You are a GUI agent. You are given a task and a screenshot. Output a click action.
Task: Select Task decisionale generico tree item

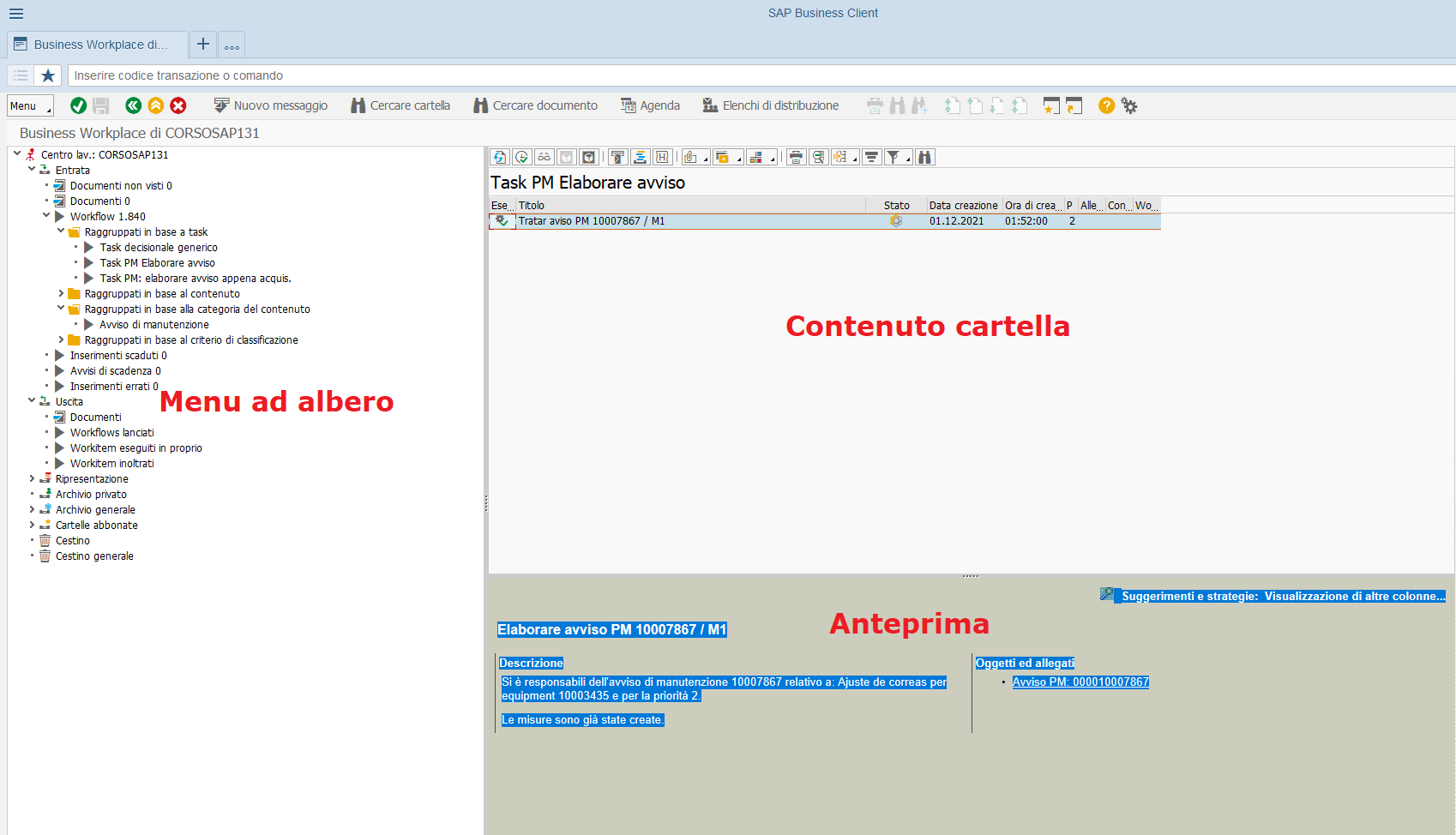point(159,248)
